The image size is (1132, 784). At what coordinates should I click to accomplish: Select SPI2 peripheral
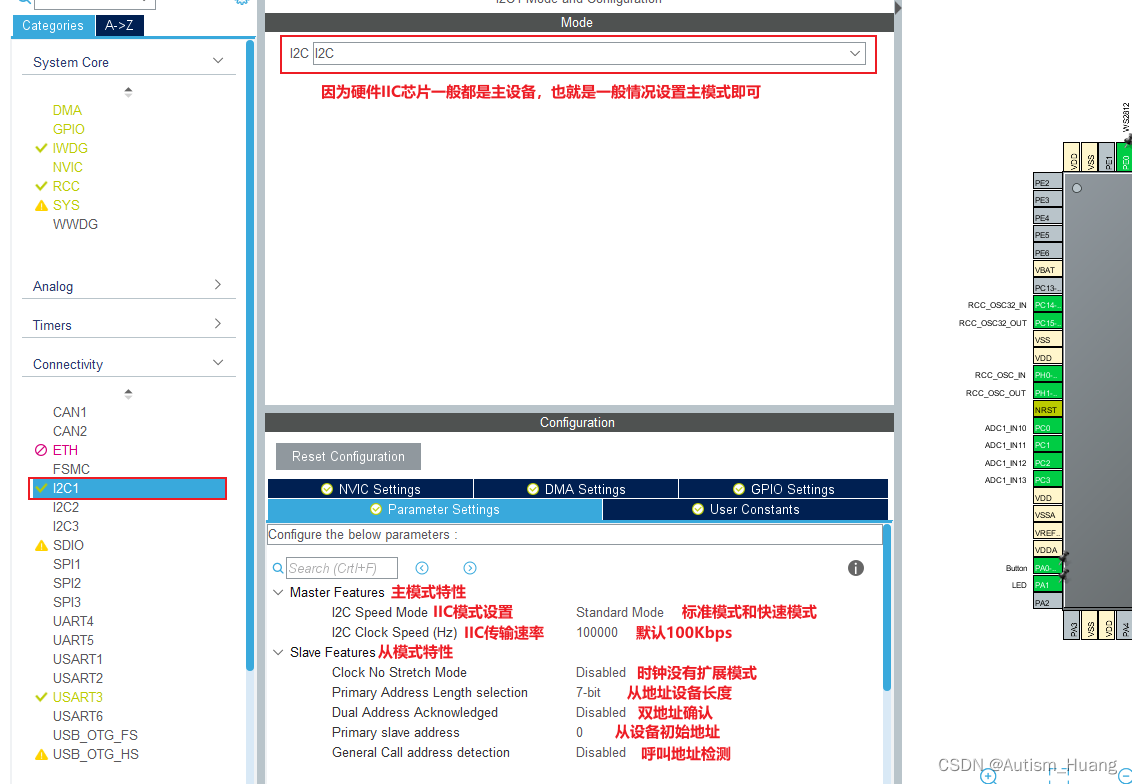coord(66,583)
